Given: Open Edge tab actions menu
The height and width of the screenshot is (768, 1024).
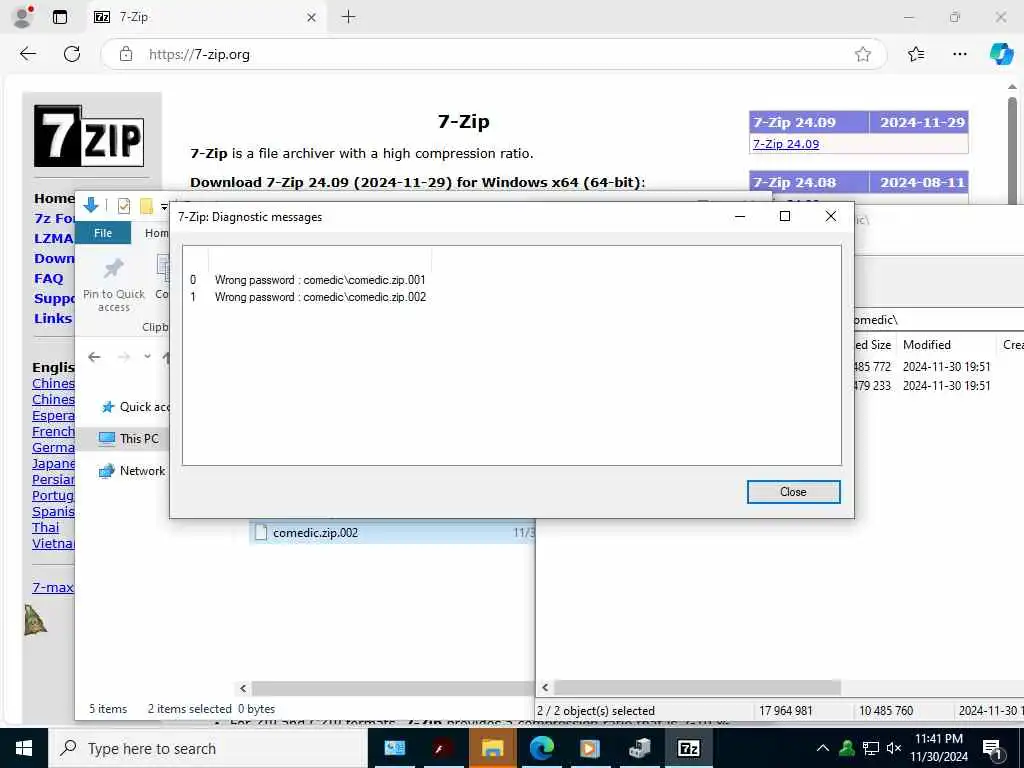Looking at the screenshot, I should pyautogui.click(x=59, y=17).
